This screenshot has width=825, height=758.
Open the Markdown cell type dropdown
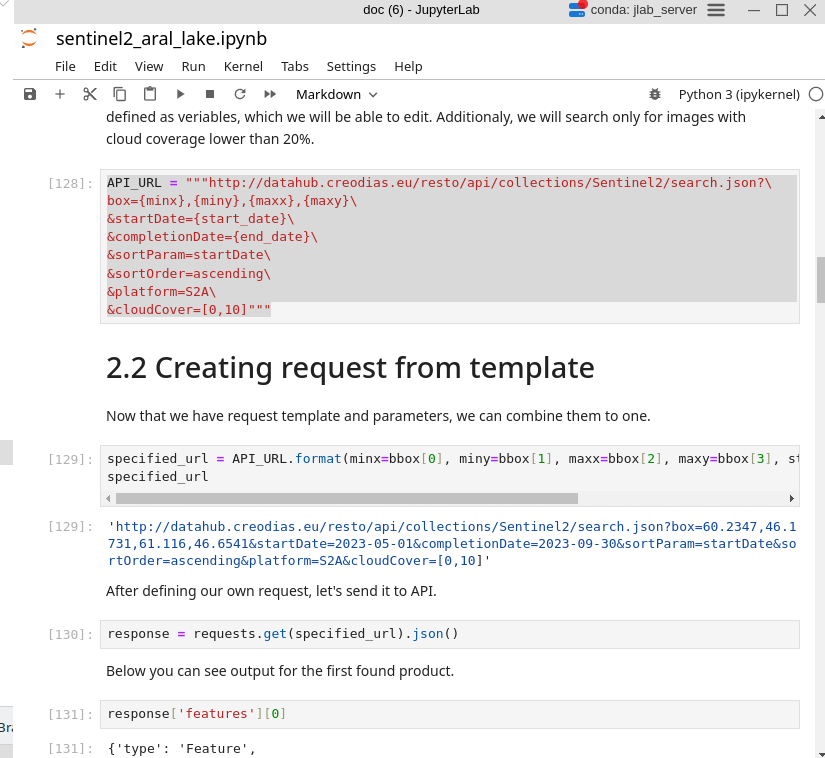(x=336, y=94)
